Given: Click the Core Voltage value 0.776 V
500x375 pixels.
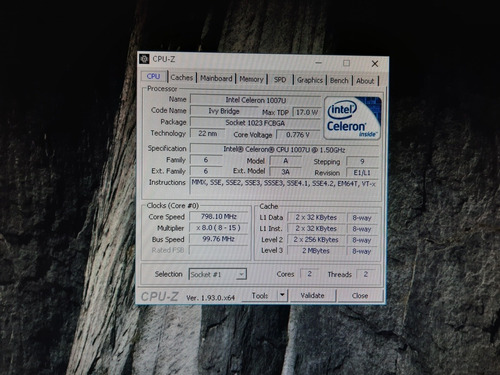Looking at the screenshot, I should (x=298, y=135).
